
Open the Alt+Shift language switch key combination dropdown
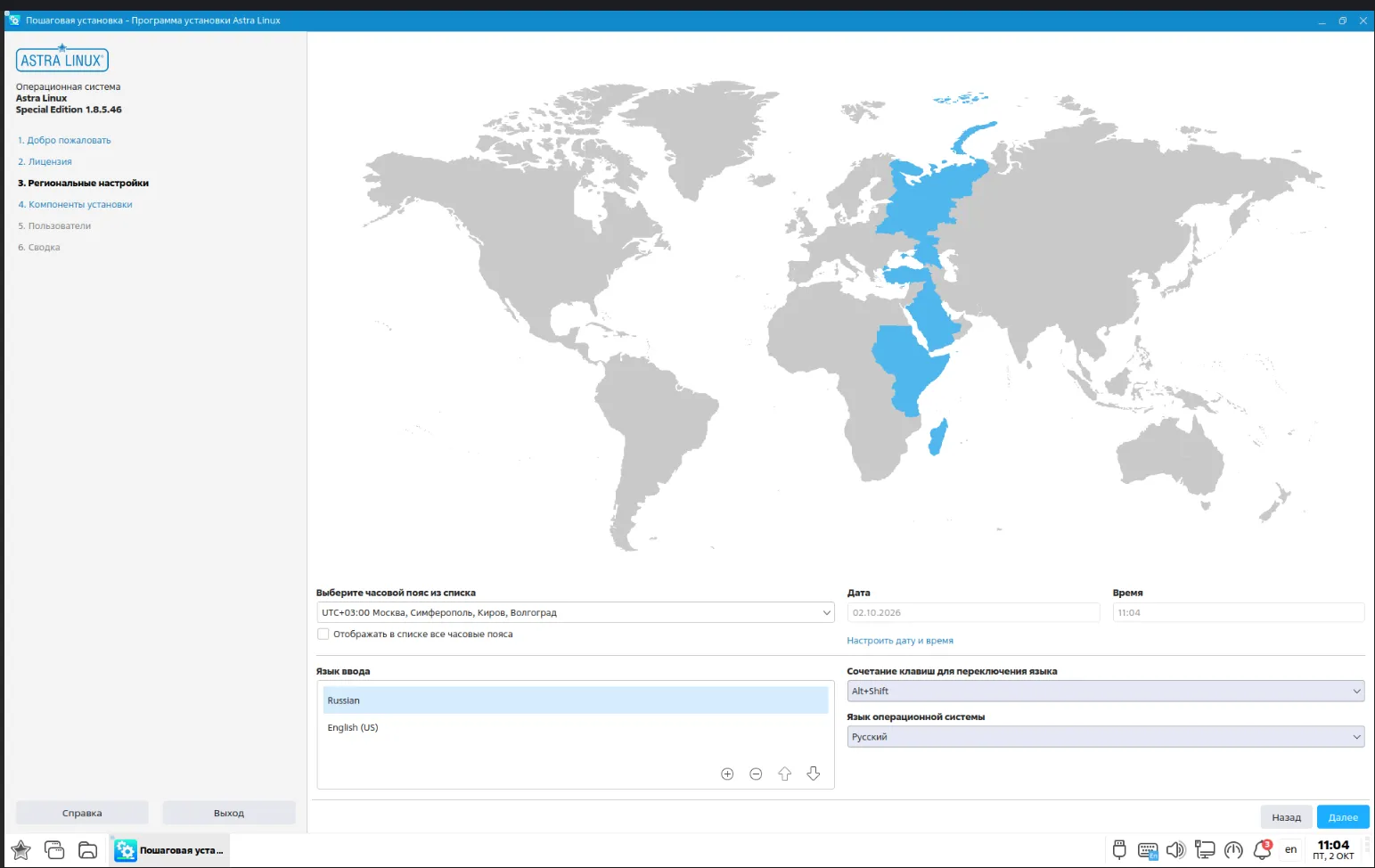[1105, 691]
